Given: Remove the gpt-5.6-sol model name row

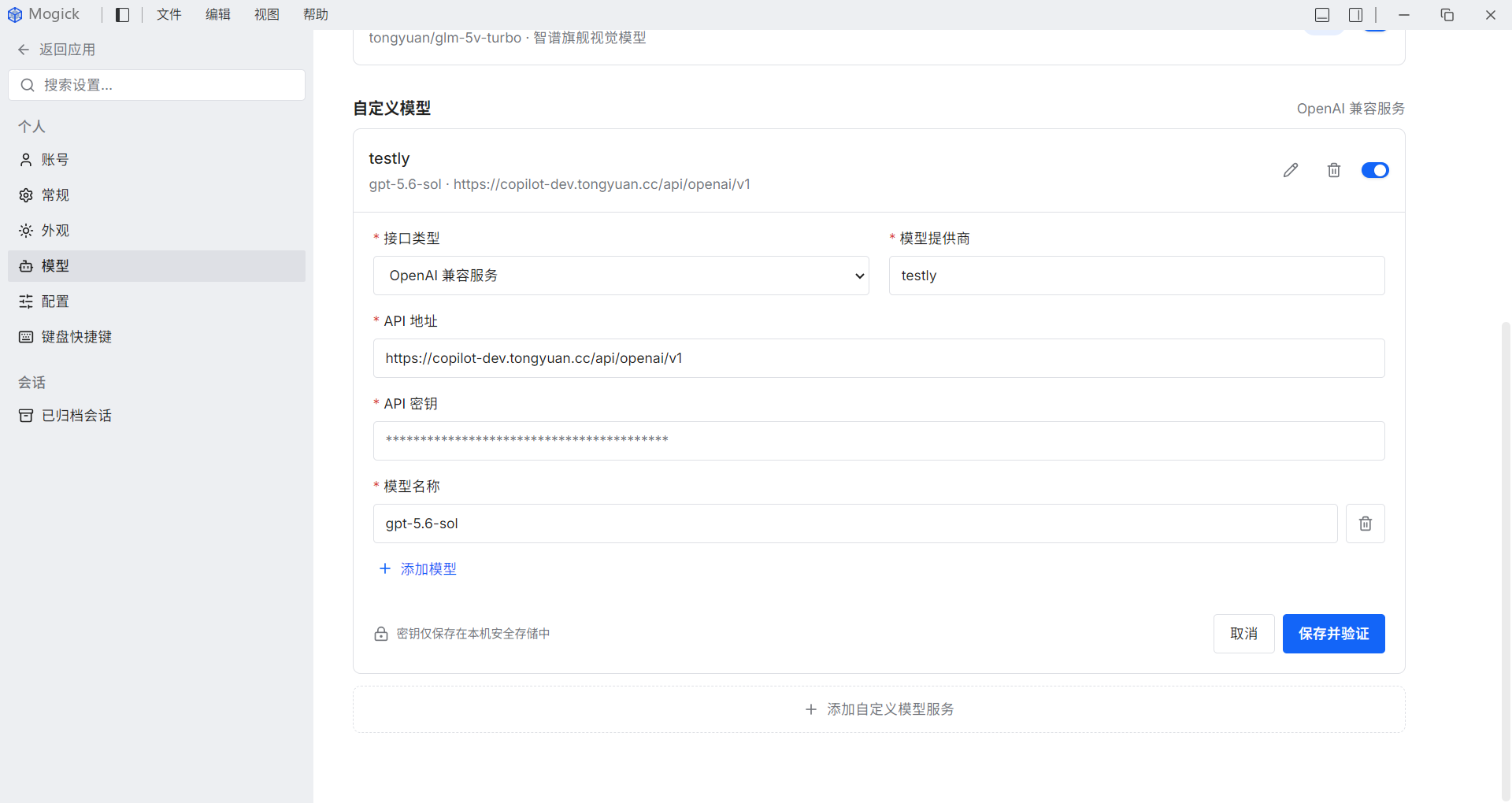Looking at the screenshot, I should [1365, 524].
